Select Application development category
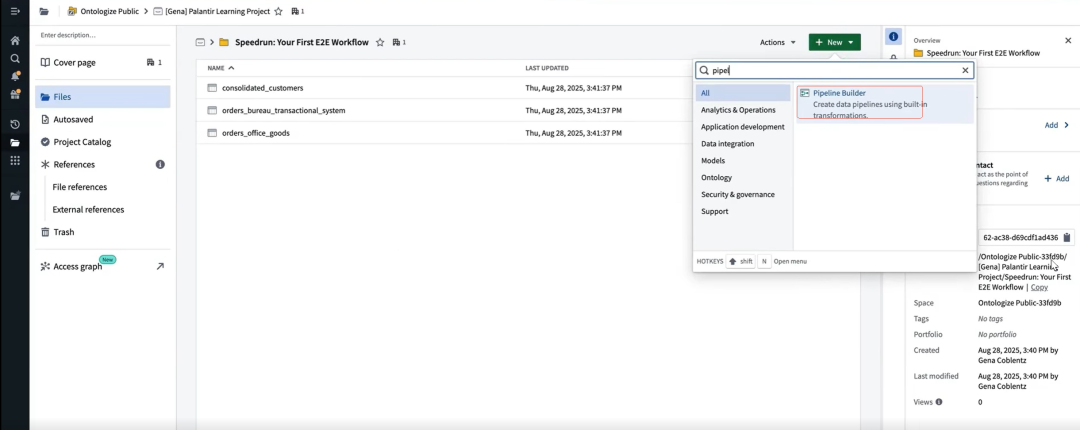Image resolution: width=1080 pixels, height=430 pixels. pyautogui.click(x=743, y=127)
